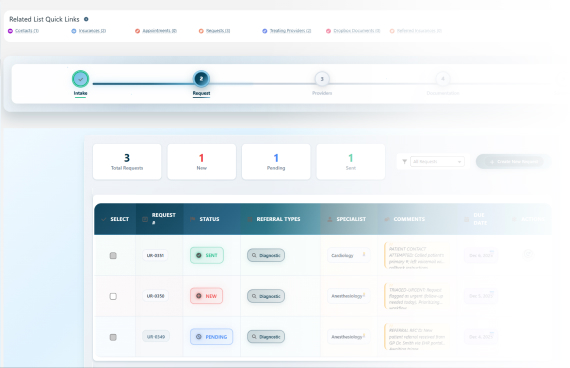Open the Contacts (1) quick link
This screenshot has height=368, width=570.
click(x=24, y=31)
